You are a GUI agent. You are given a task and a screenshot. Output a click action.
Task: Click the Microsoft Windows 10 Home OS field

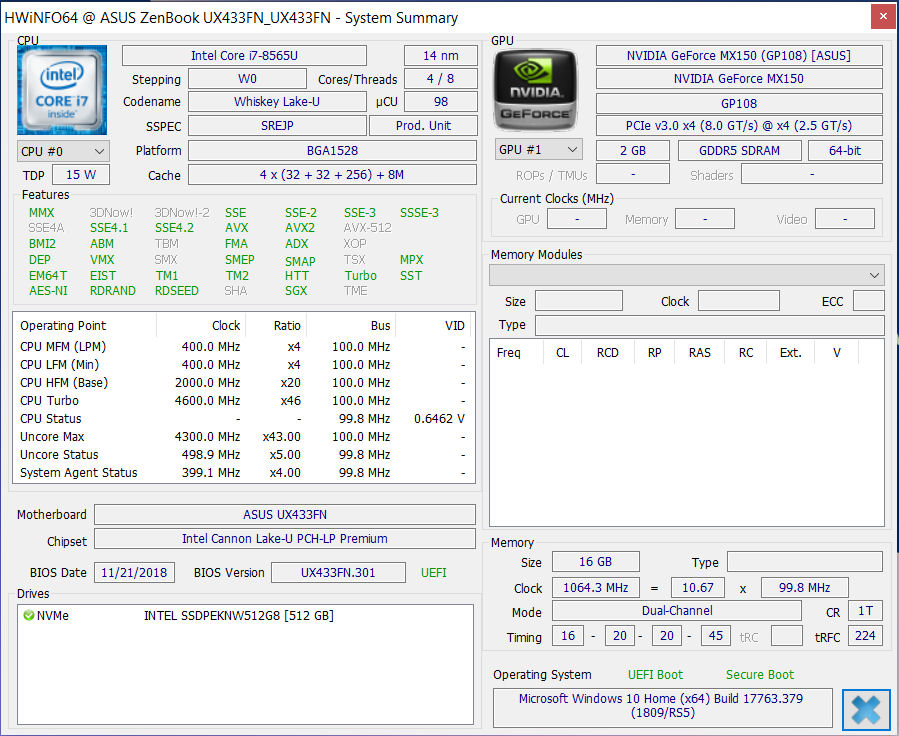coord(663,707)
